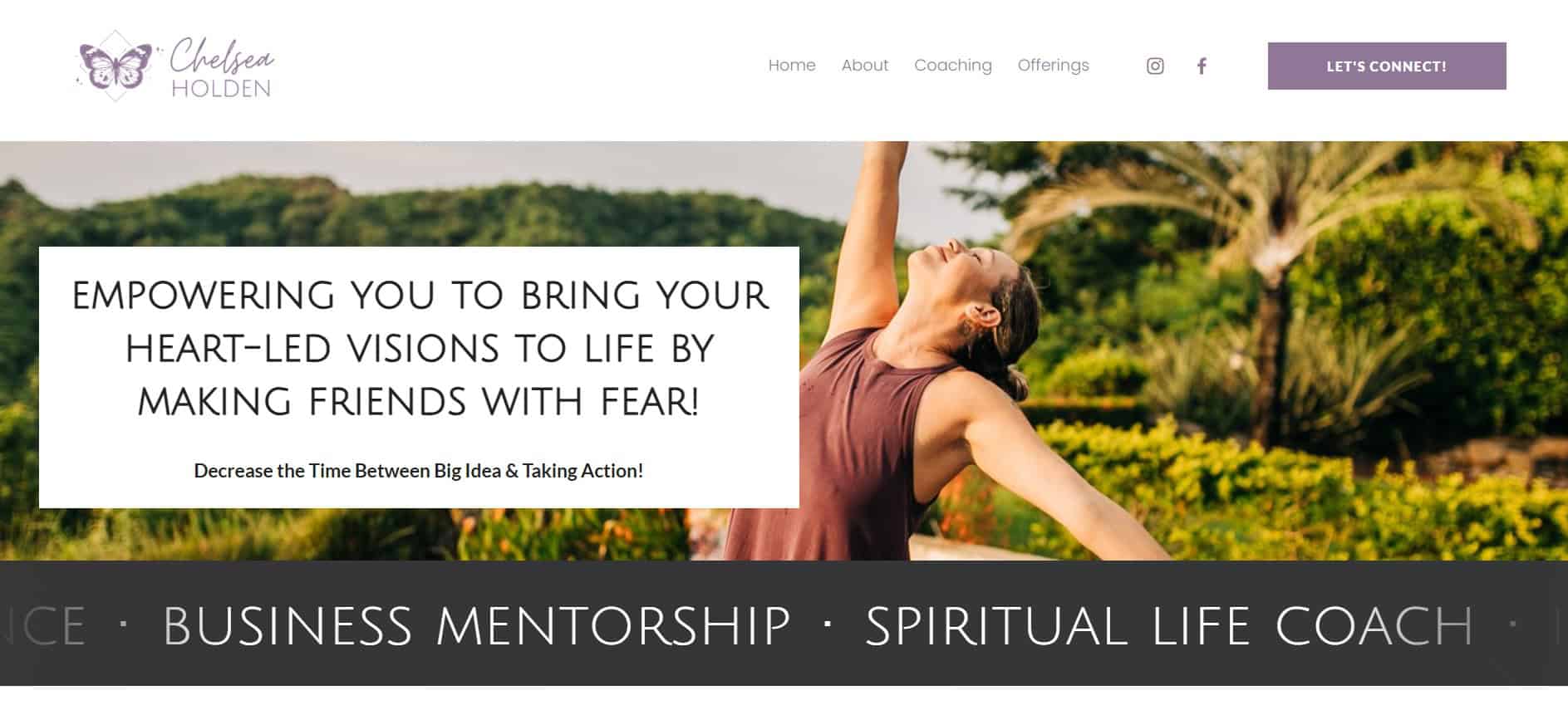Click the partially visible text at banner's left
This screenshot has height=715, width=1568.
point(43,626)
